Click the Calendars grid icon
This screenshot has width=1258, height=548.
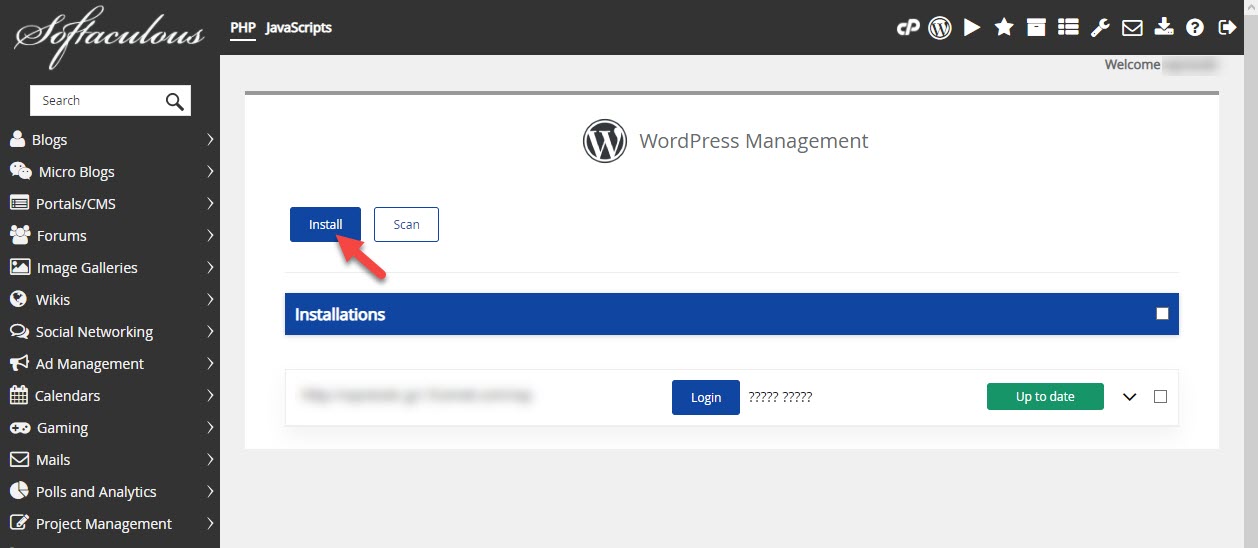18,395
